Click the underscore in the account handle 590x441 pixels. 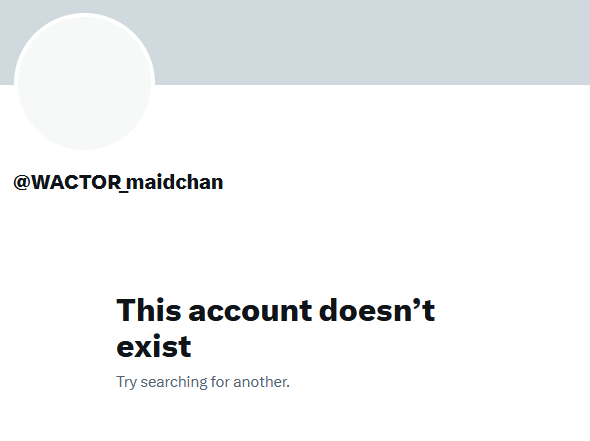click(124, 192)
